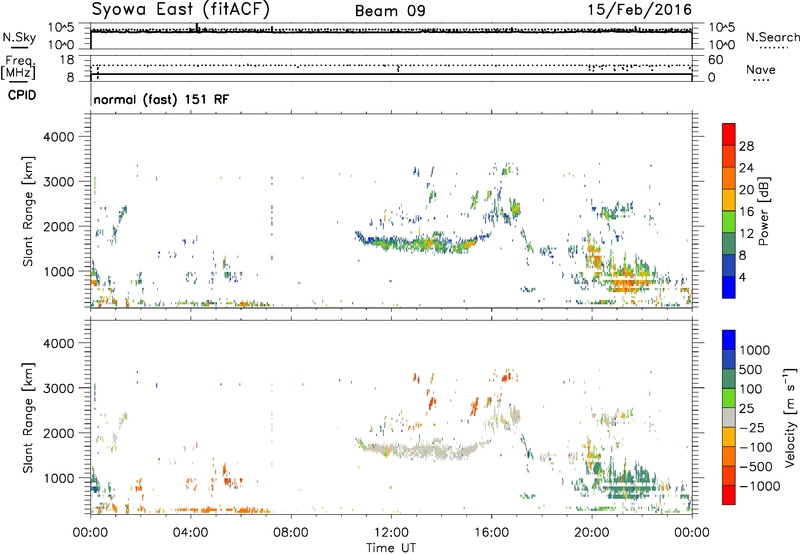
Task: Click the "2000" tick of the Velocity panel
Action: (x=59, y=433)
